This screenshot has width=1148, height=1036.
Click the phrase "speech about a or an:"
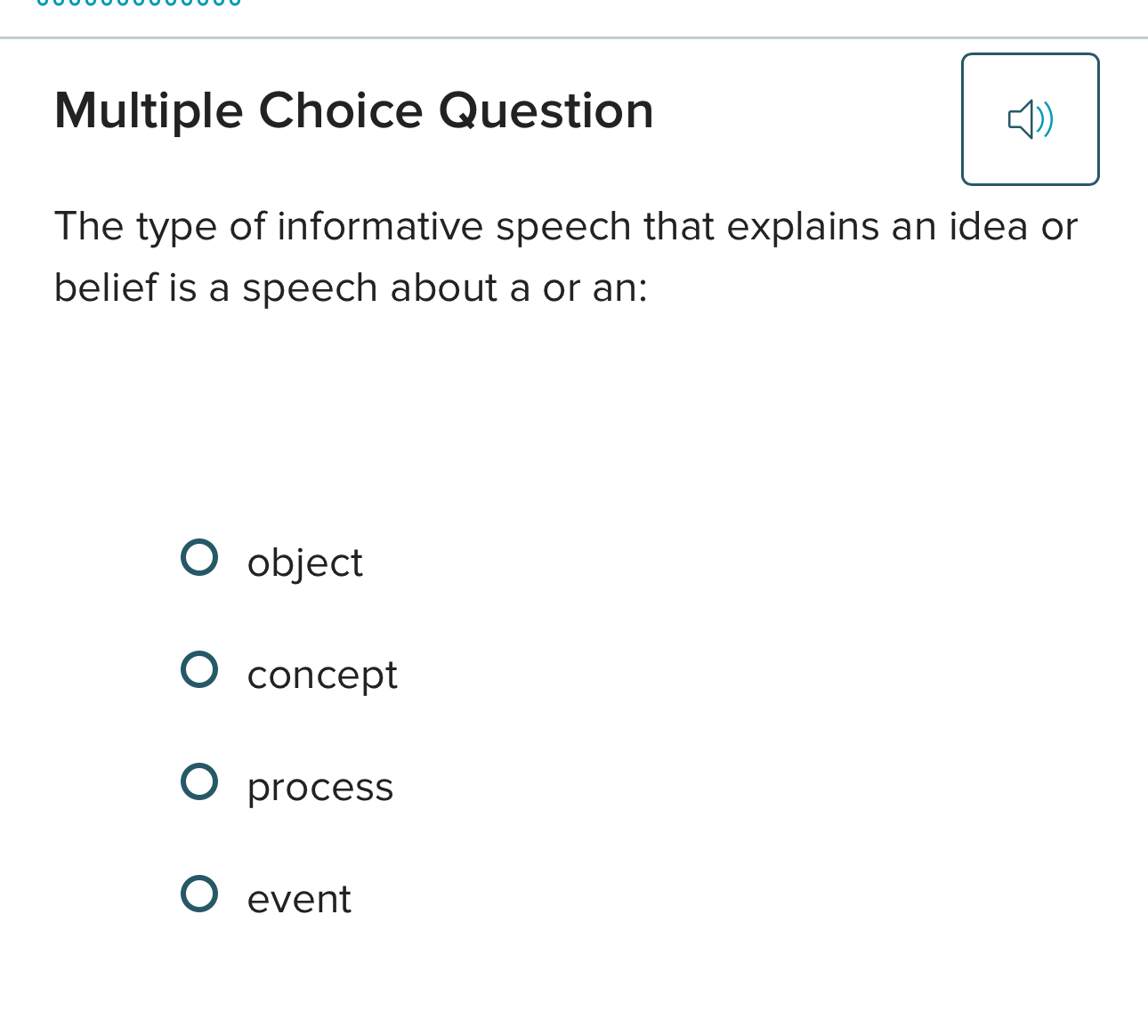pyautogui.click(x=445, y=289)
